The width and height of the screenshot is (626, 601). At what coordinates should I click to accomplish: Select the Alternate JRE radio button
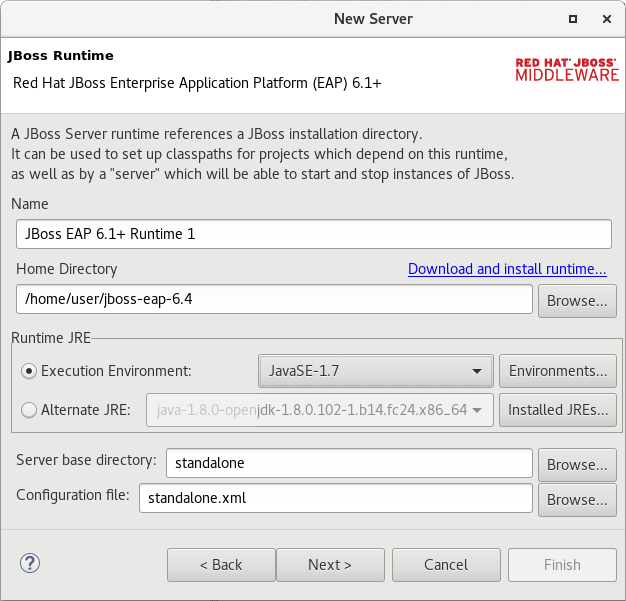point(29,410)
